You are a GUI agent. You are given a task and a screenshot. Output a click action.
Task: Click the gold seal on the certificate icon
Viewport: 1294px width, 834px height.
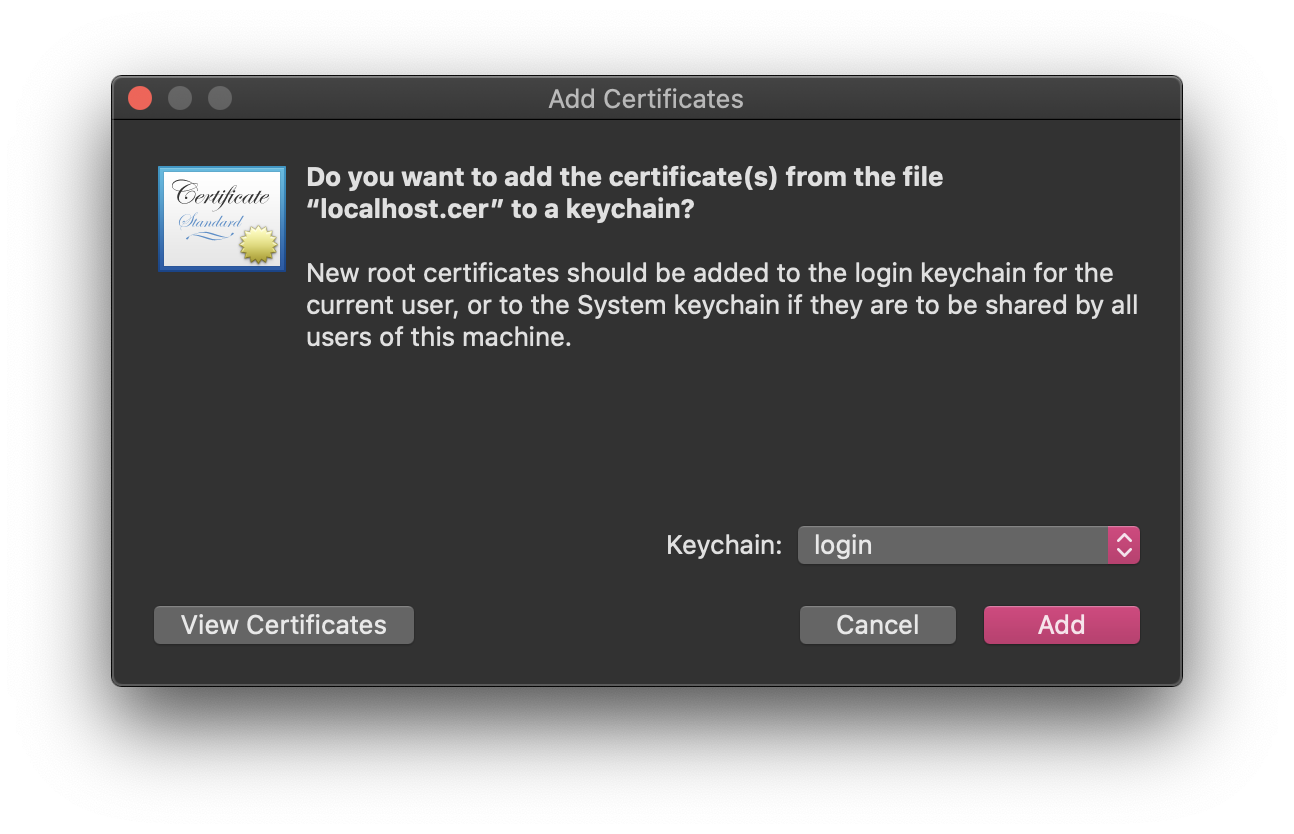pos(258,245)
